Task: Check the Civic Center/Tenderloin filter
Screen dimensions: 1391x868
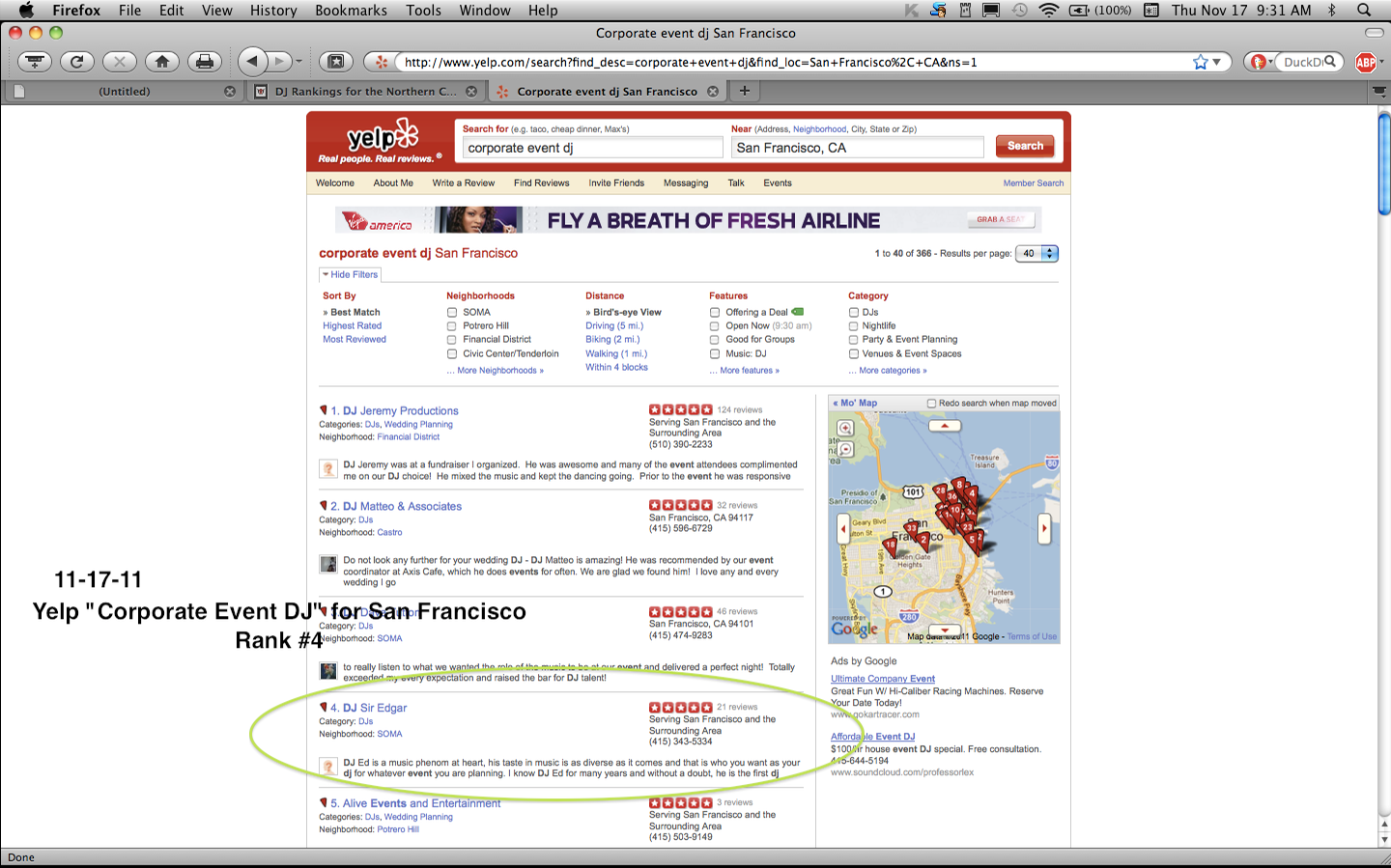Action: (x=451, y=353)
